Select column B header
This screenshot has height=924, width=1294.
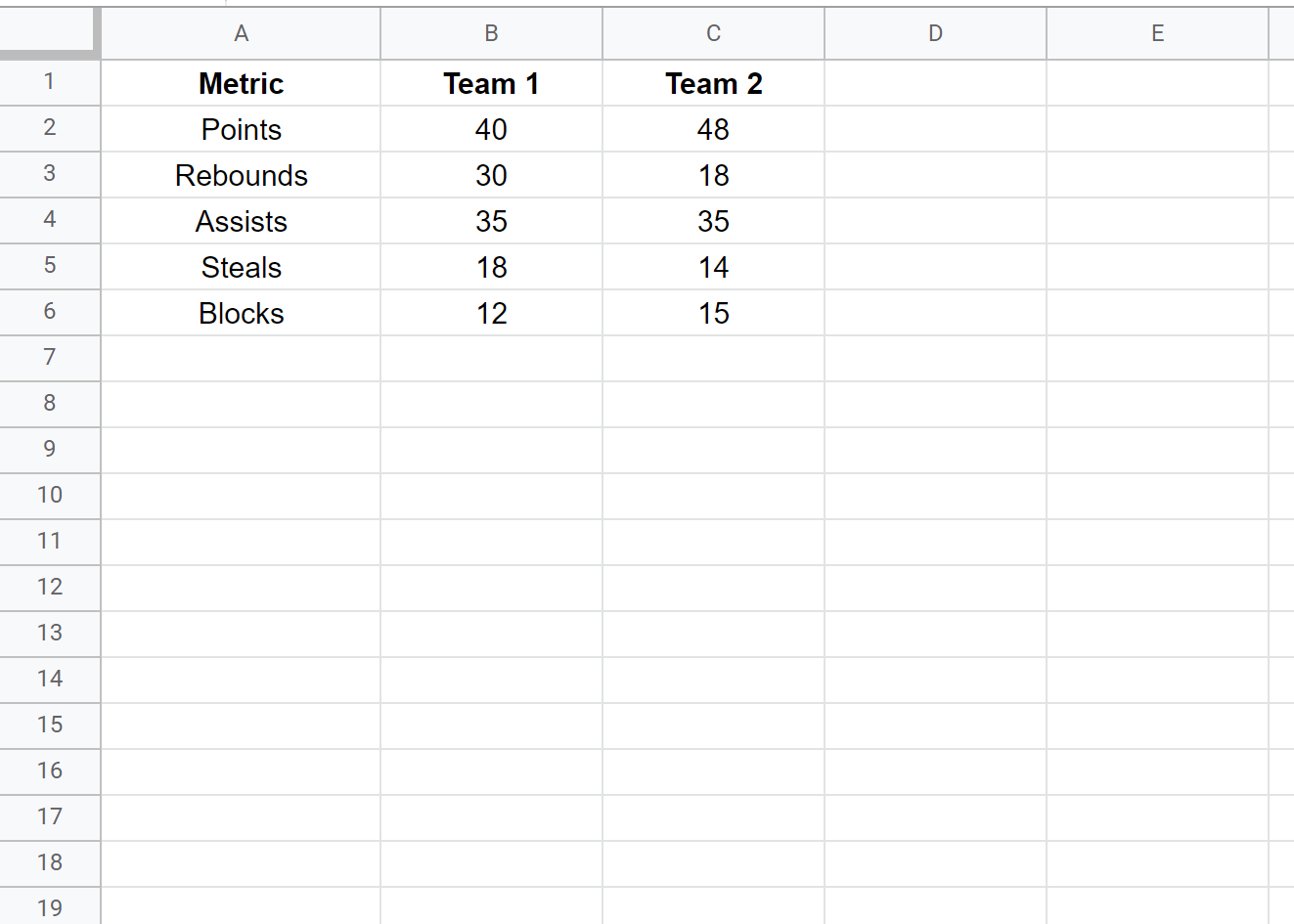click(x=491, y=33)
